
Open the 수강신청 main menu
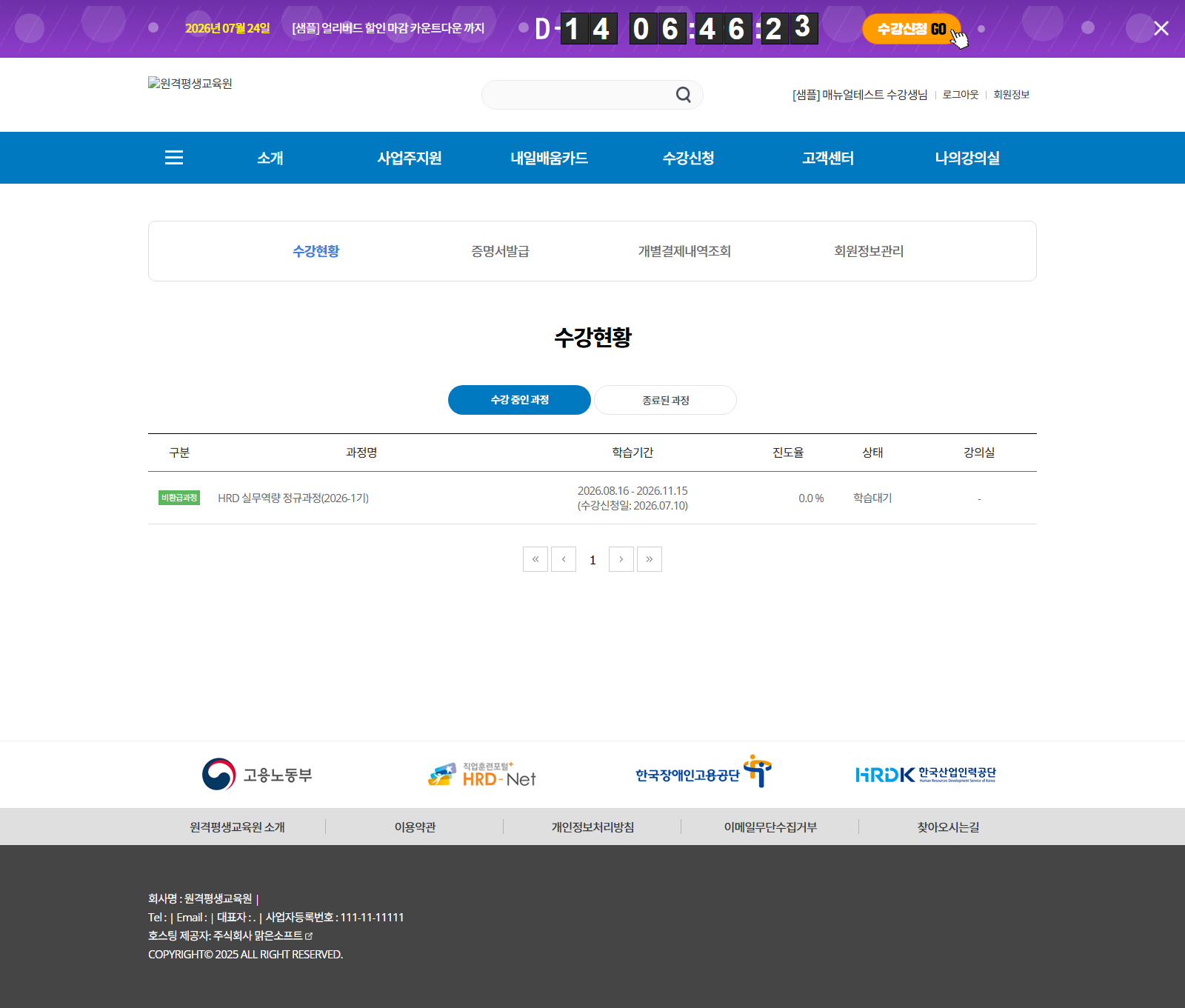689,158
